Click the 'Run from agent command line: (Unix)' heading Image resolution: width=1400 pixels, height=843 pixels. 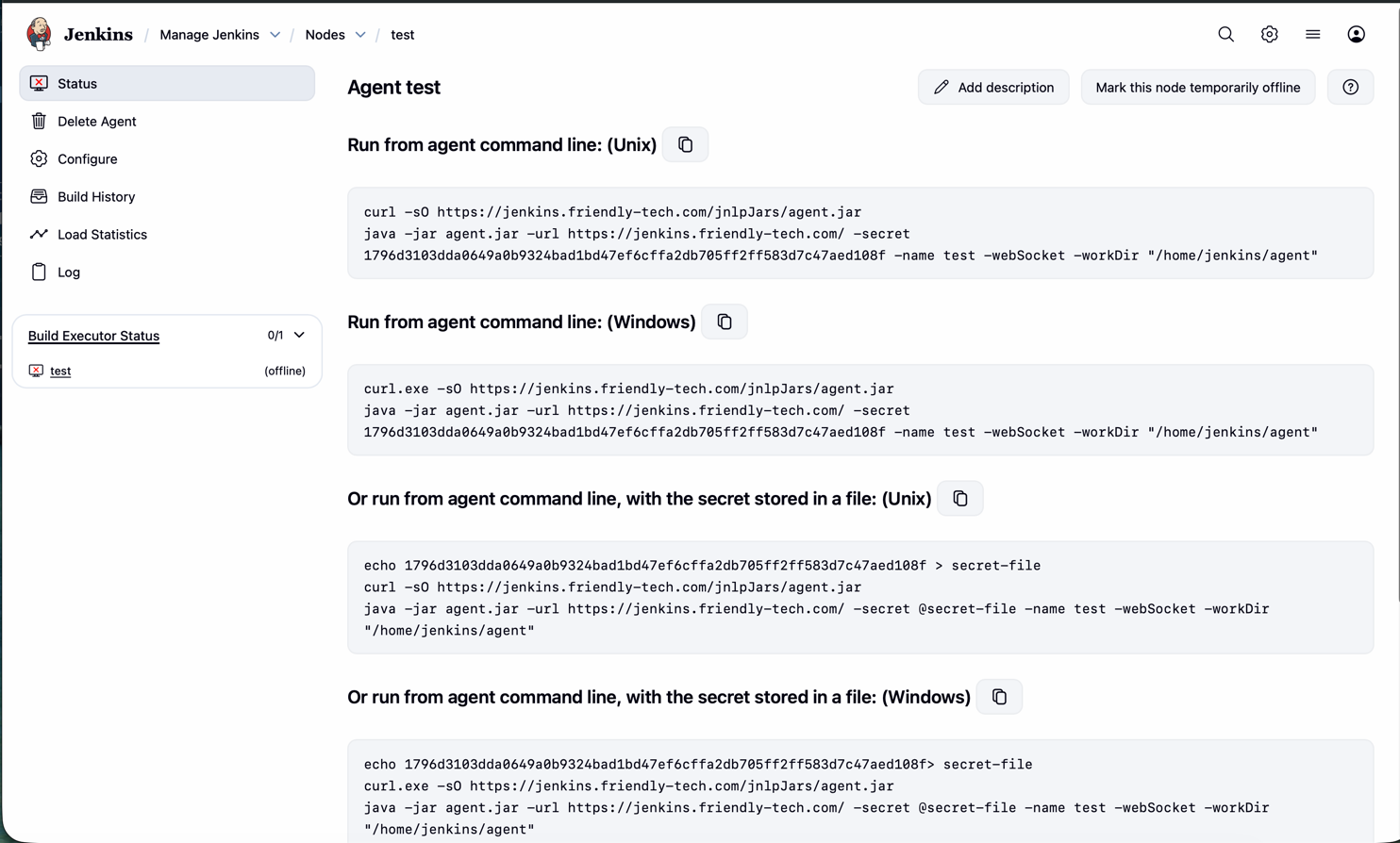(x=502, y=144)
